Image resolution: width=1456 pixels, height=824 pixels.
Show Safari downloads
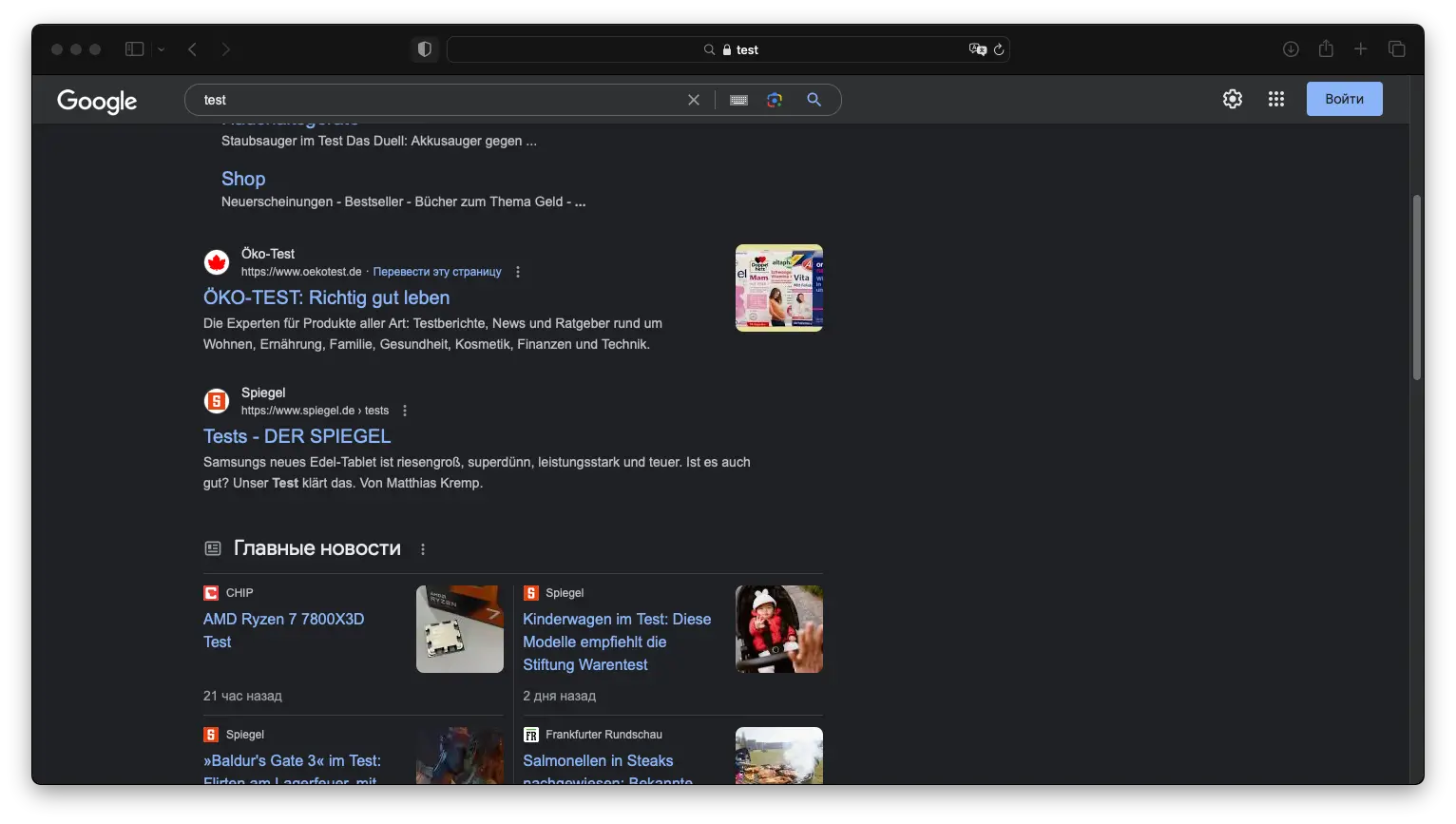click(1291, 49)
